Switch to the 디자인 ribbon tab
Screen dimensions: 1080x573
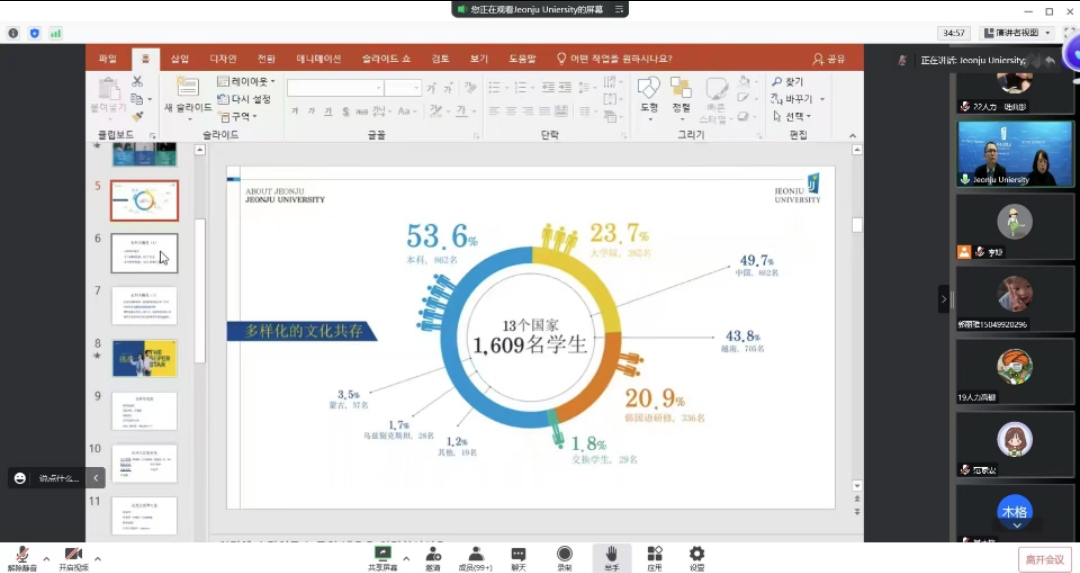point(223,58)
